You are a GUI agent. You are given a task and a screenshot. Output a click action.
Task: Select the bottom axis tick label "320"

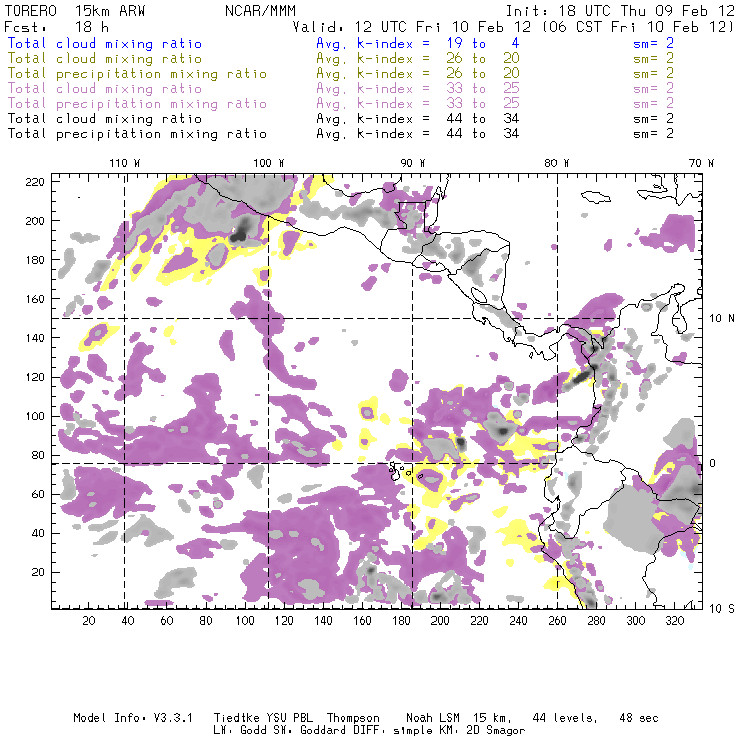click(x=675, y=621)
